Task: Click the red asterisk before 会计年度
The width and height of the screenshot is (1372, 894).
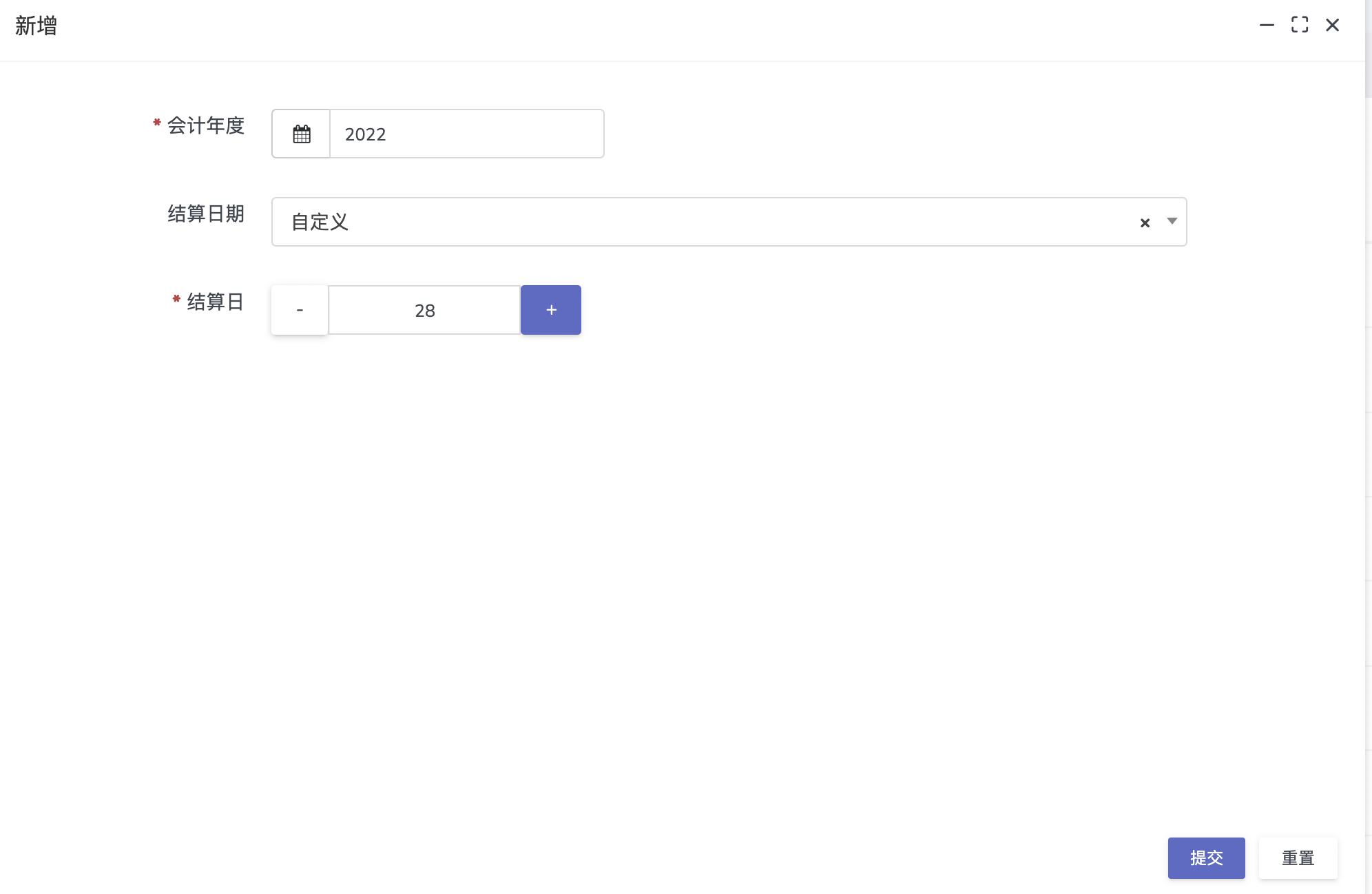Action: pos(157,123)
